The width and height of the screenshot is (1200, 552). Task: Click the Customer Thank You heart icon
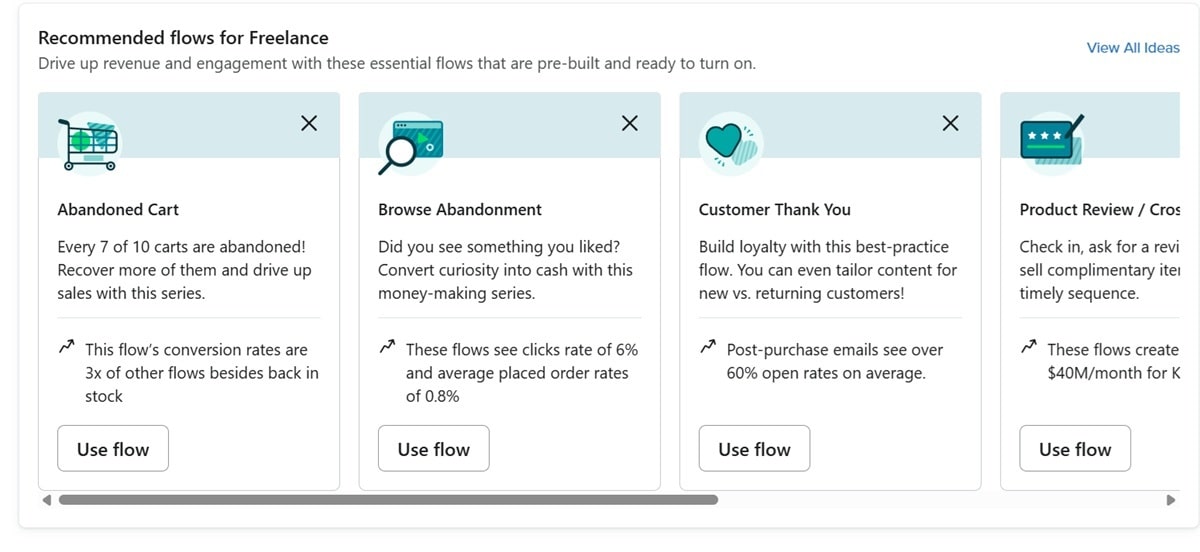click(731, 144)
